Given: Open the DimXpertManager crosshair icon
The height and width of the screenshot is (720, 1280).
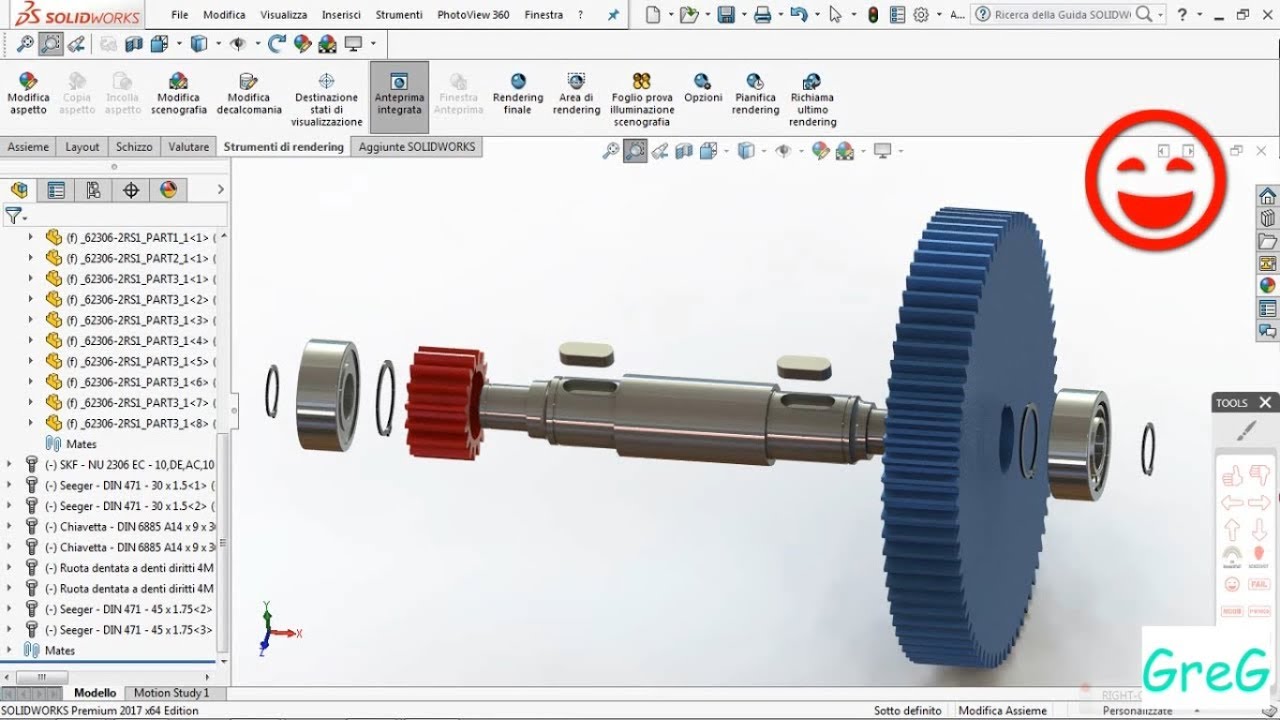Looking at the screenshot, I should 131,190.
